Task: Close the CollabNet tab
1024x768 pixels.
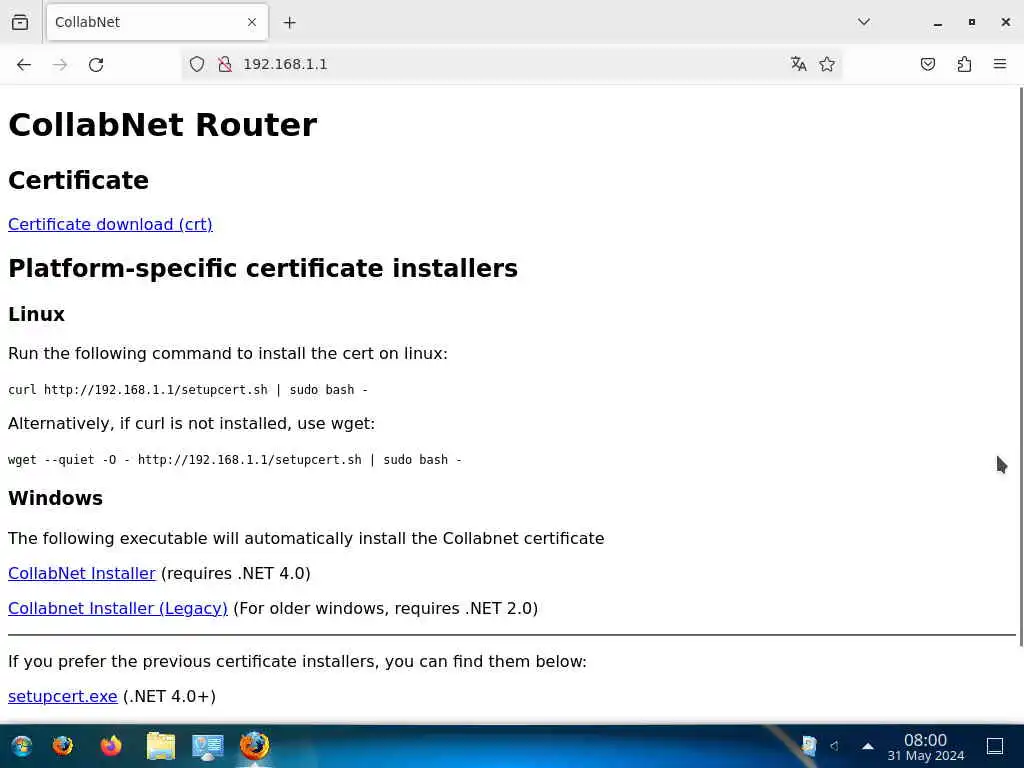Action: click(x=252, y=22)
